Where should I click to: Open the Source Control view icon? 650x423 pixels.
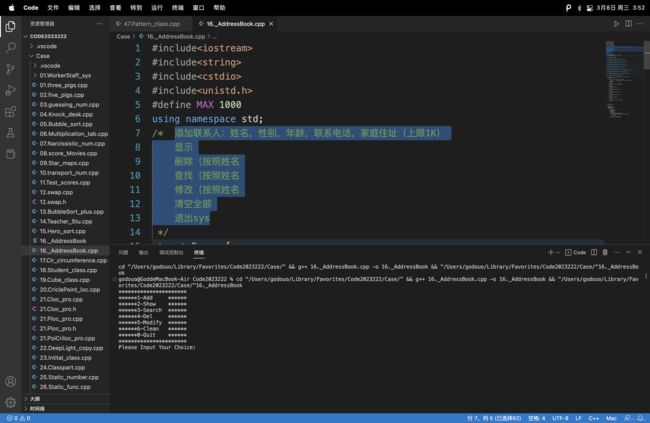click(10, 69)
